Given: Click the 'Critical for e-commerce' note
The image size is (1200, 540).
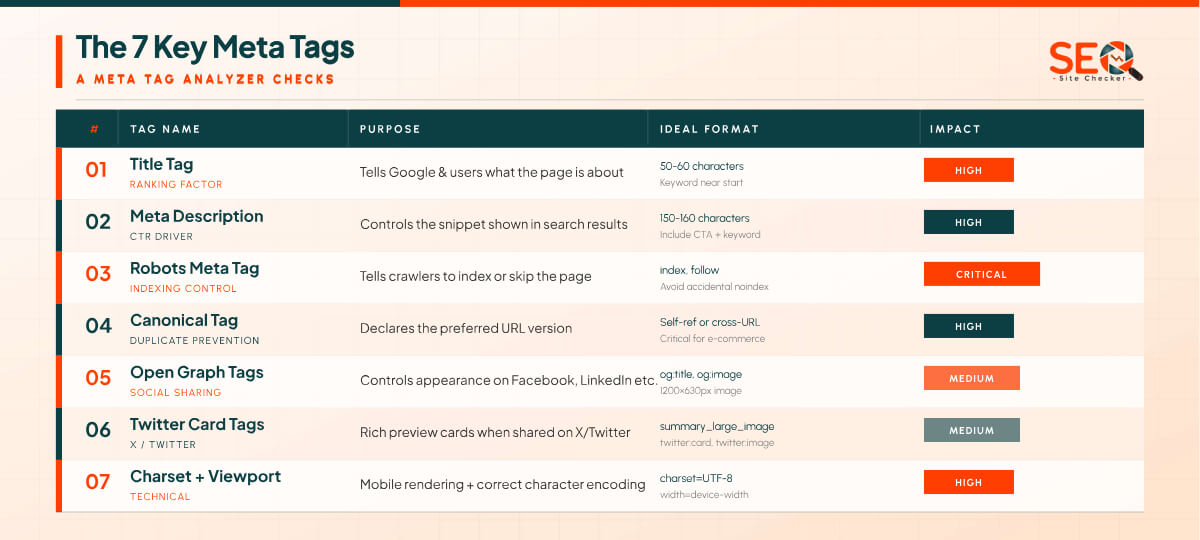Looking at the screenshot, I should [x=713, y=339].
